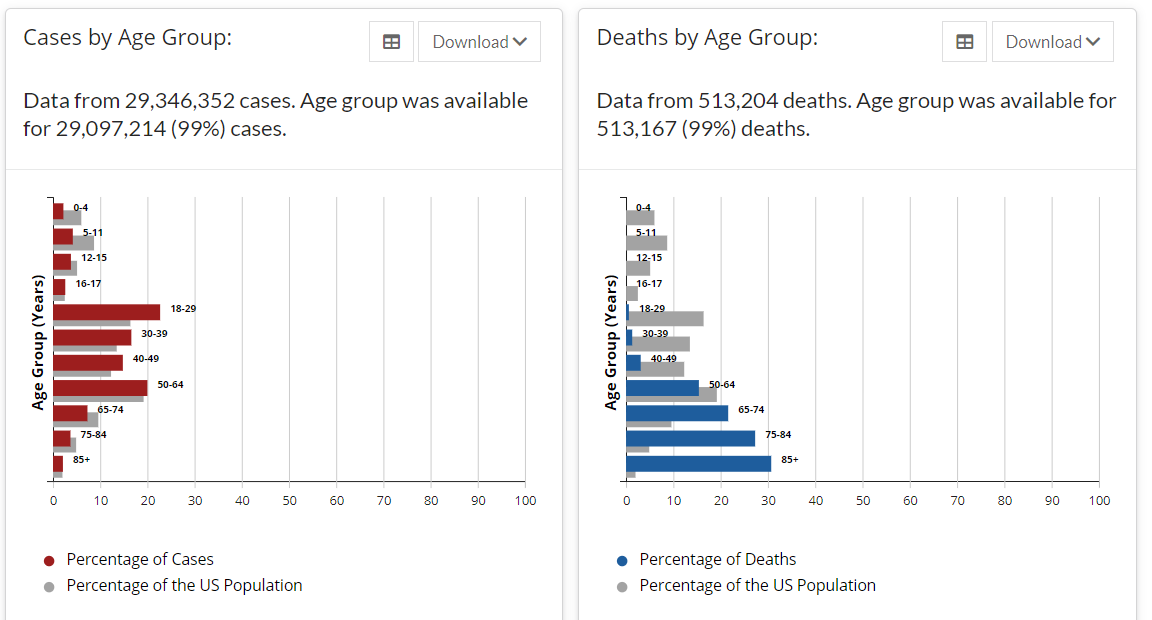Click the '75-84' label in the Deaths chart

point(778,435)
